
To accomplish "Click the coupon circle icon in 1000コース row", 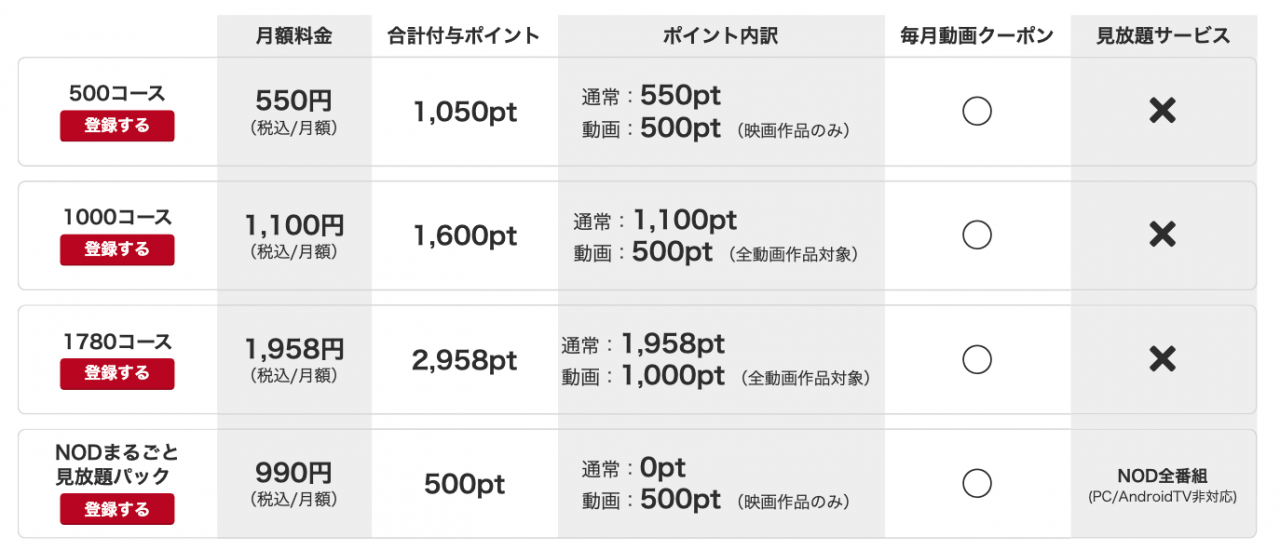I will pos(976,235).
